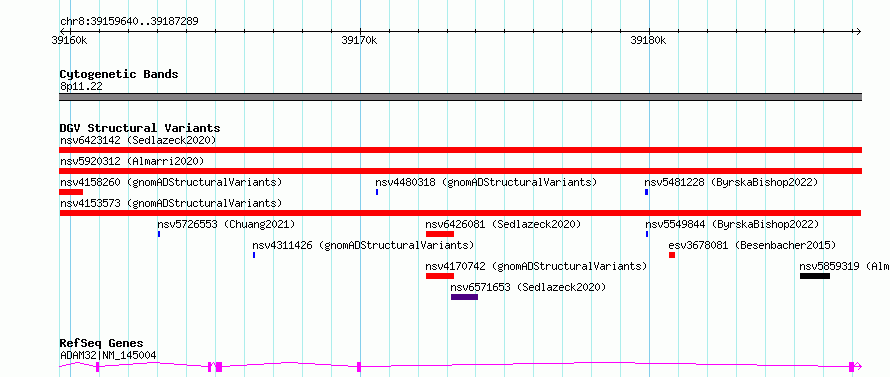
Task: Click the nsv6423142 (Sedlazeck2020) variant label
Action: point(138,140)
